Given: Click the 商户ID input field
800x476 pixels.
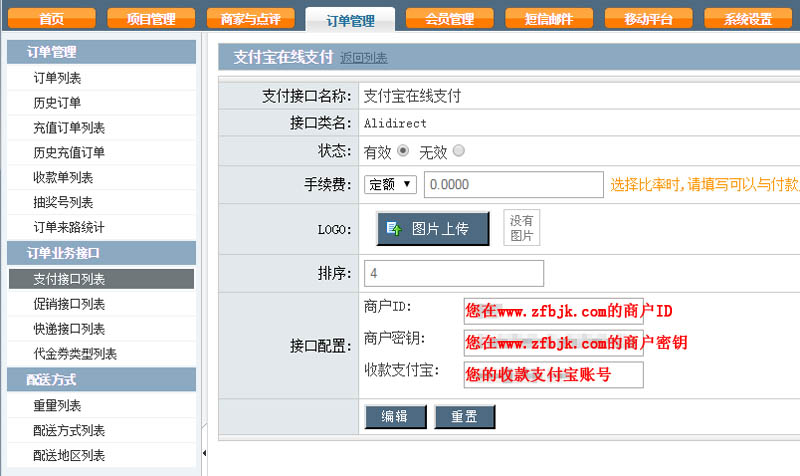Looking at the screenshot, I should click(x=554, y=311).
